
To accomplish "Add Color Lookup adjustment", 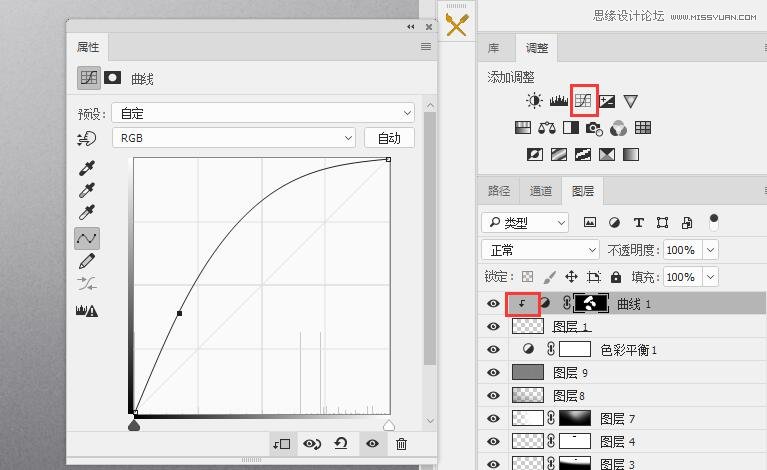I will (x=643, y=128).
